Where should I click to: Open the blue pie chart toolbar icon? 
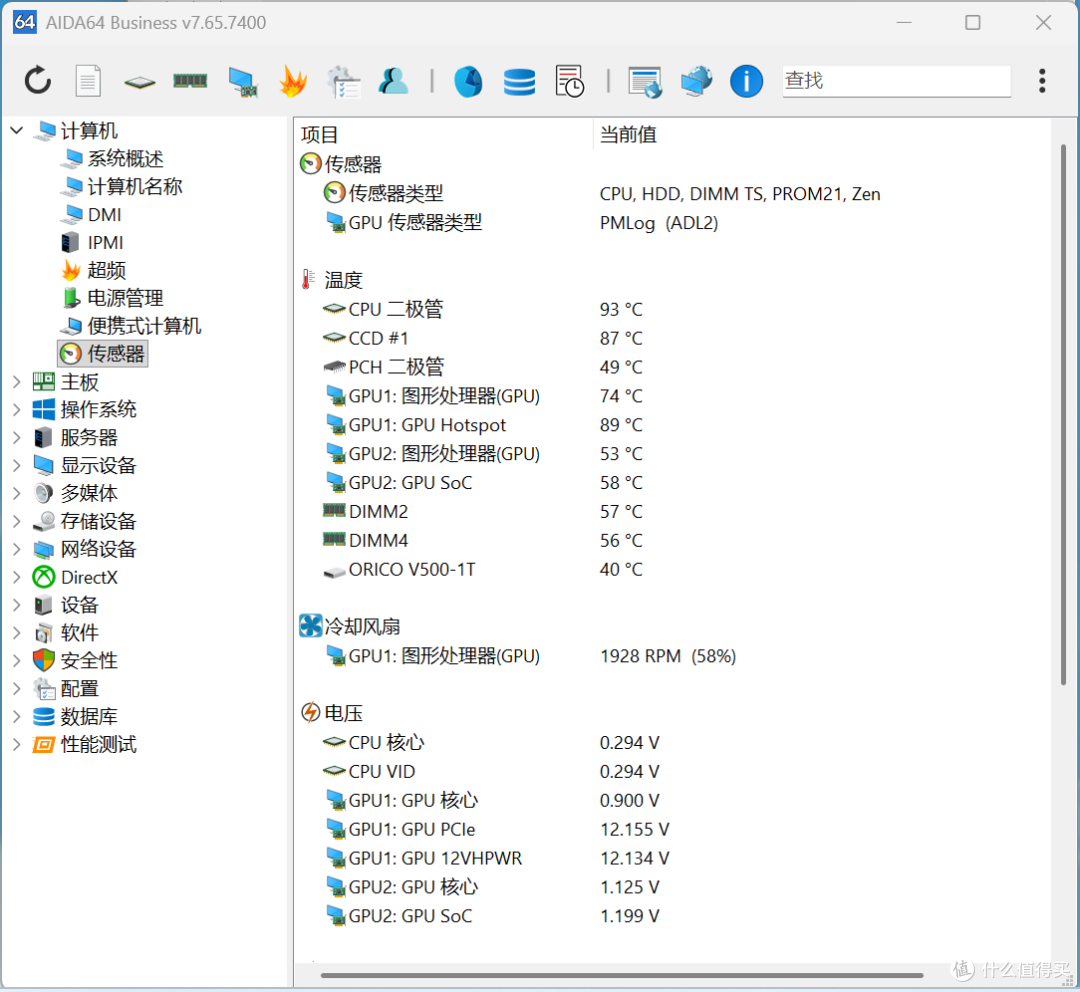click(x=468, y=81)
